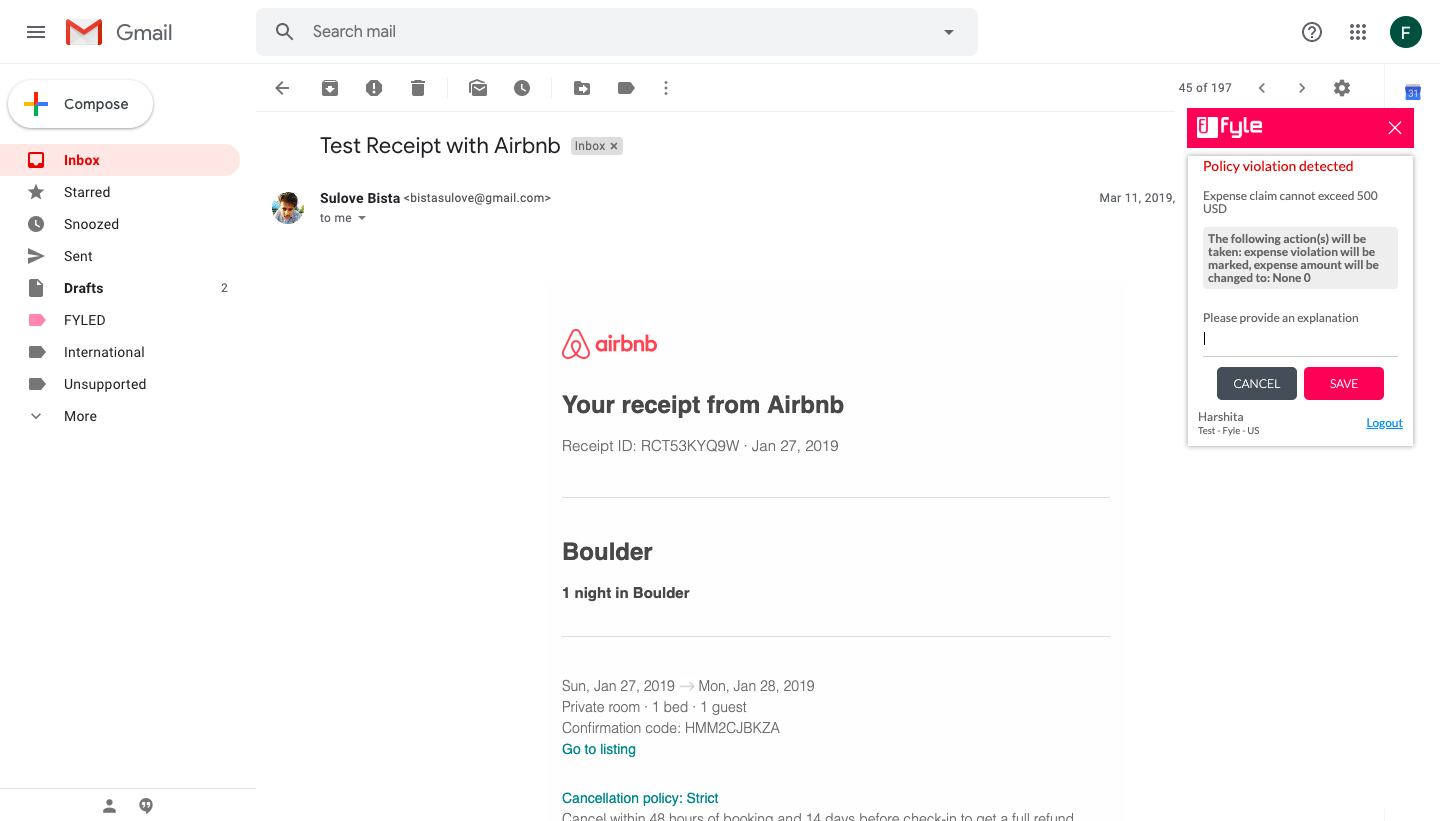Open the Gmail settings gear
Screen dimensions: 1440x821
click(1342, 88)
